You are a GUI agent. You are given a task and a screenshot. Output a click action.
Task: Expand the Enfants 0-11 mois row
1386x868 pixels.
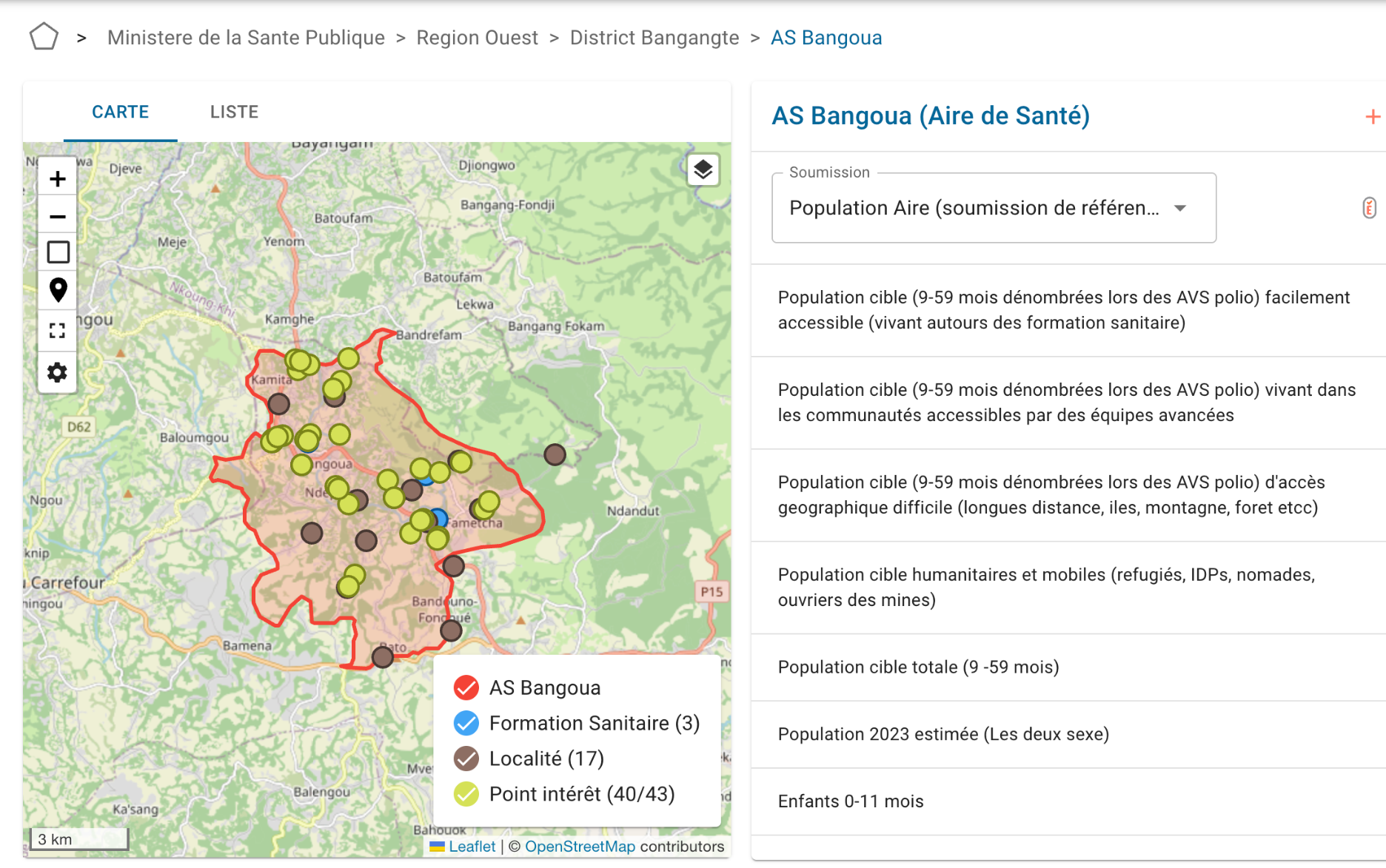pos(851,801)
